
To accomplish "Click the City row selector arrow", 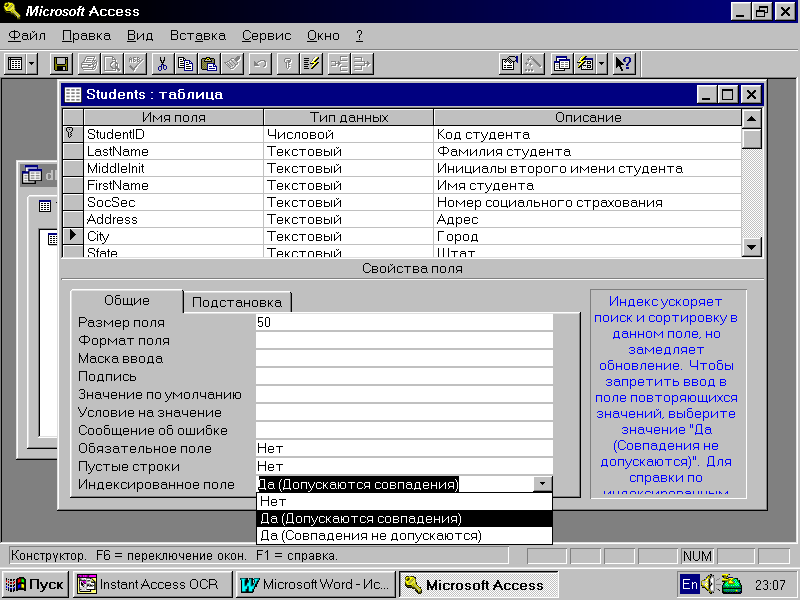I will pyautogui.click(x=73, y=236).
